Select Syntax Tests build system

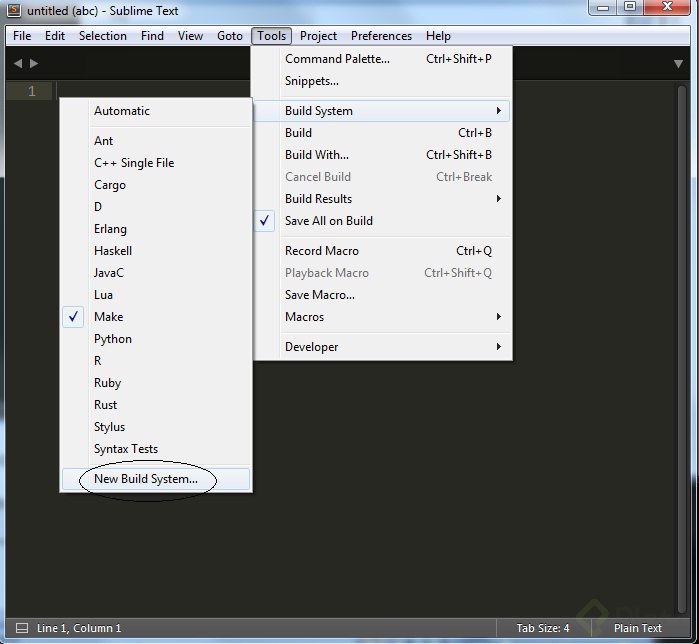pyautogui.click(x=156, y=449)
